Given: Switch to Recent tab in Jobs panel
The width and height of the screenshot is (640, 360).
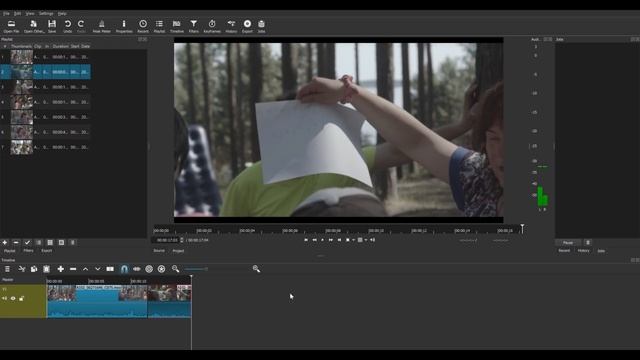Looking at the screenshot, I should 564,251.
